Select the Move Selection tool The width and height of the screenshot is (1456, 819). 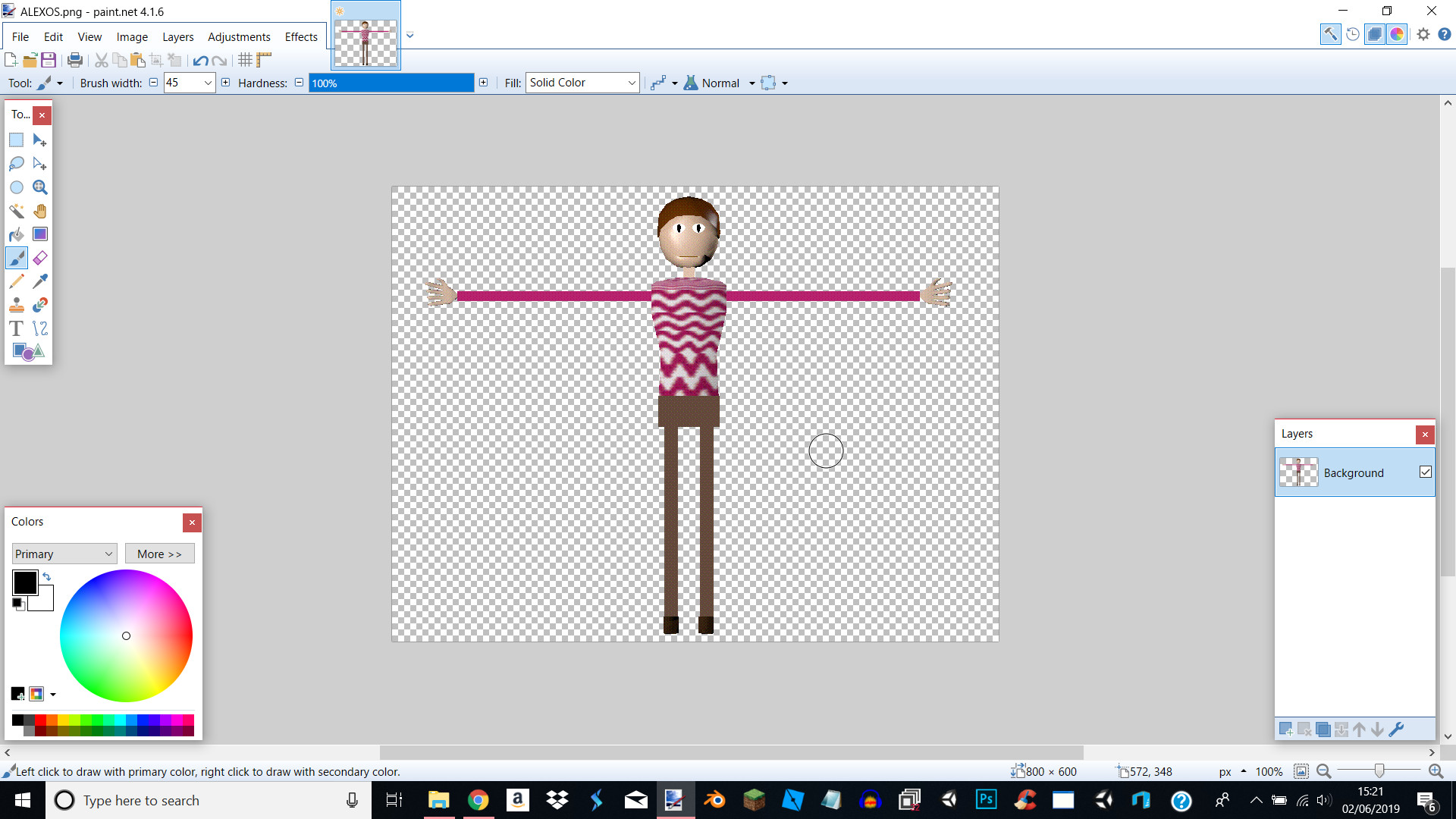(40, 164)
